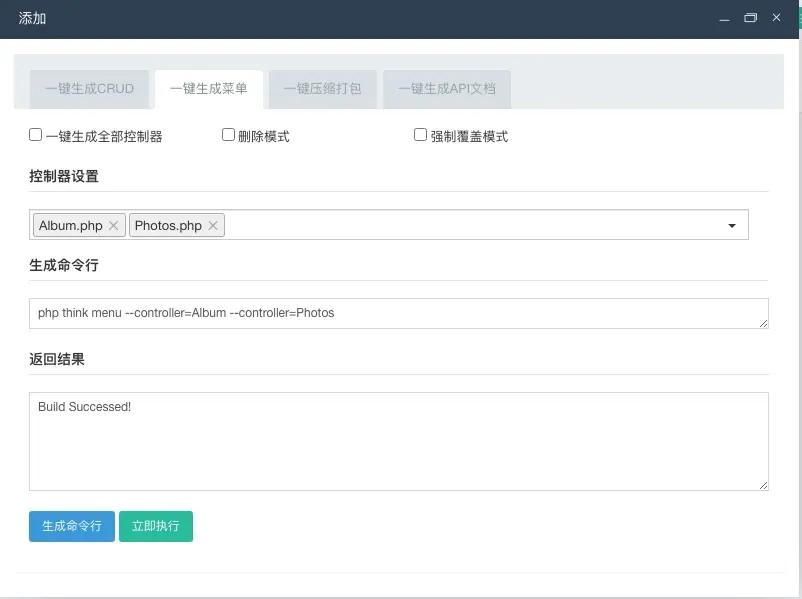Screen dimensions: 802x599
Task: Go to the 一键生成API文档 tab
Action: 447,89
